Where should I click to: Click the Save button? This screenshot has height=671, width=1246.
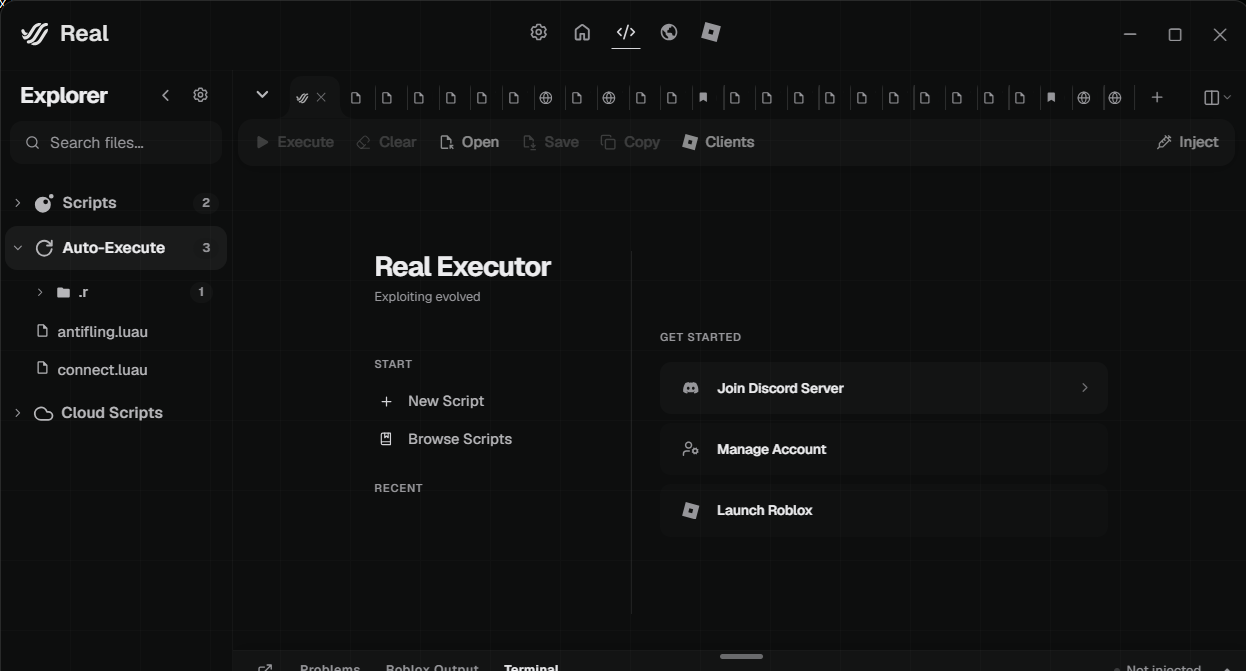(x=550, y=142)
